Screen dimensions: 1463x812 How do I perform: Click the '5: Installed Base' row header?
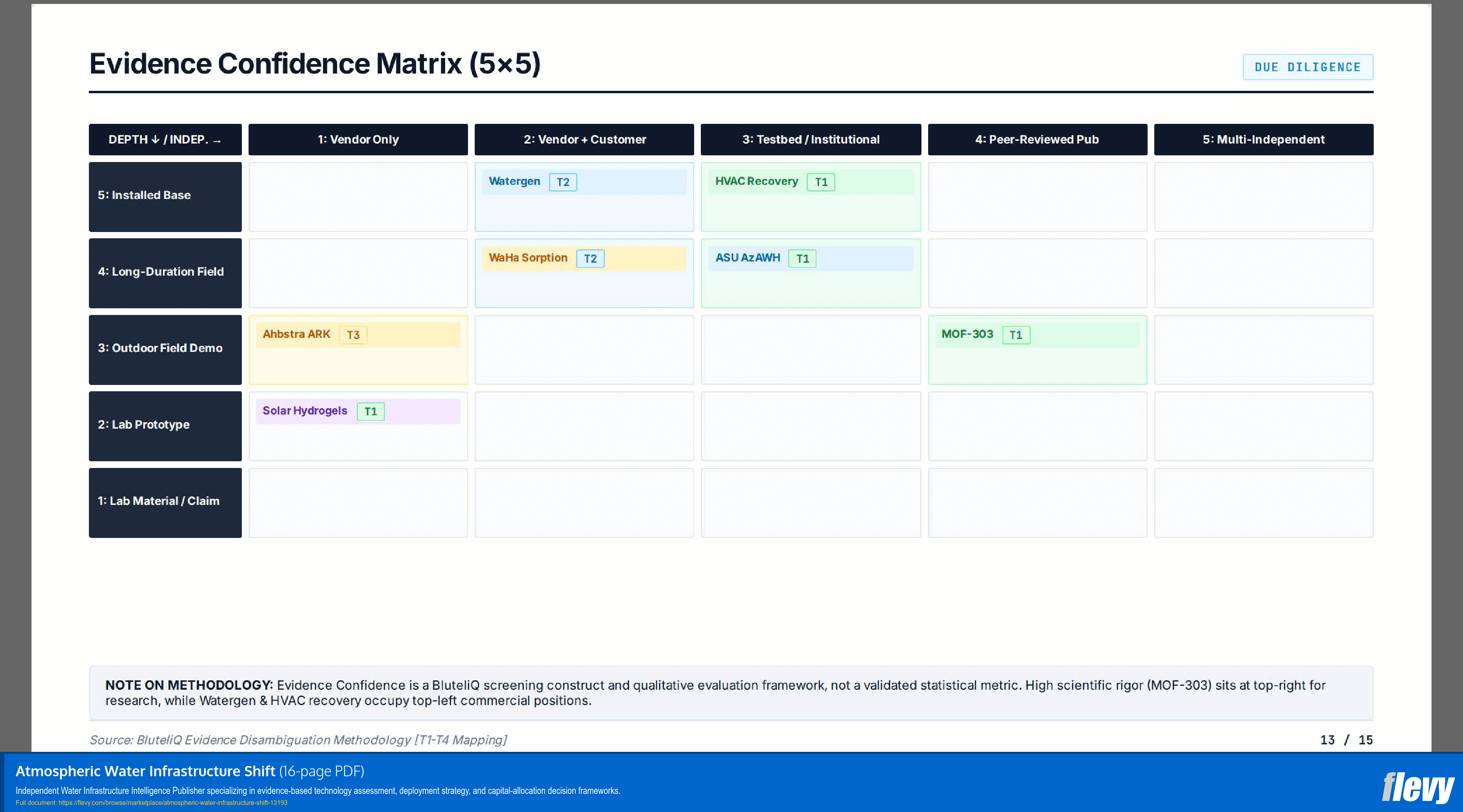click(x=165, y=197)
